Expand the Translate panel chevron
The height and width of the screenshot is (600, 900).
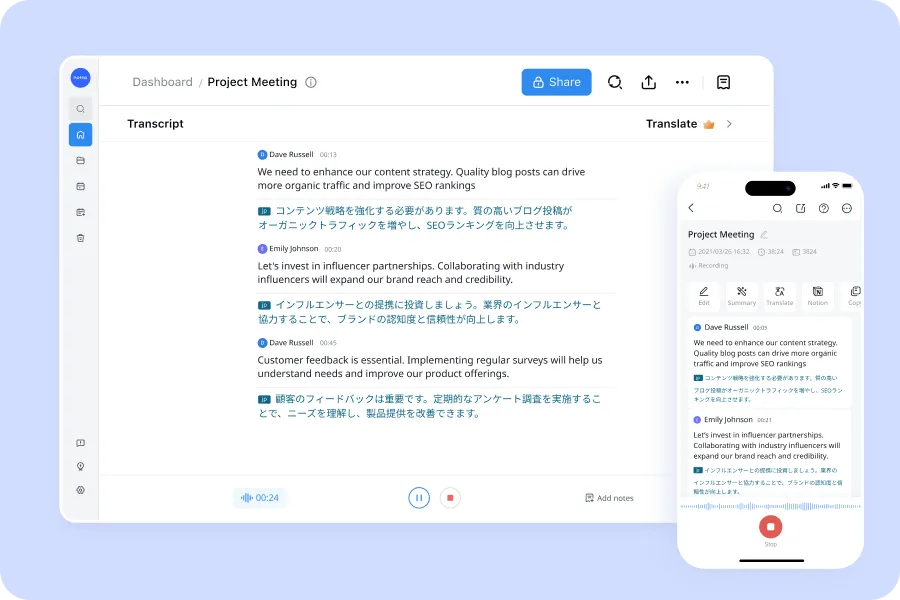[729, 124]
